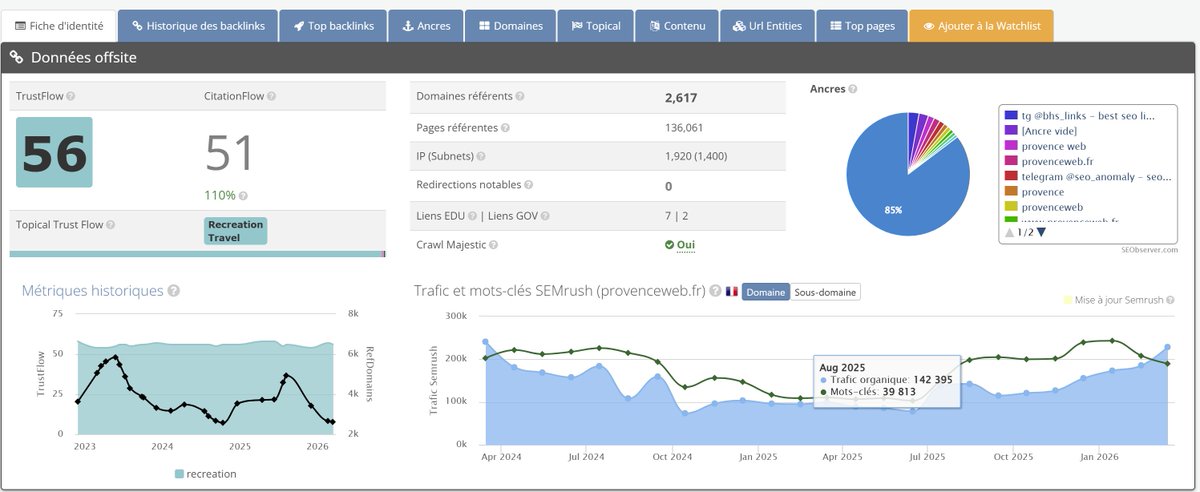Click red swatch for telegram @seo_anomaly

pyautogui.click(x=1011, y=176)
